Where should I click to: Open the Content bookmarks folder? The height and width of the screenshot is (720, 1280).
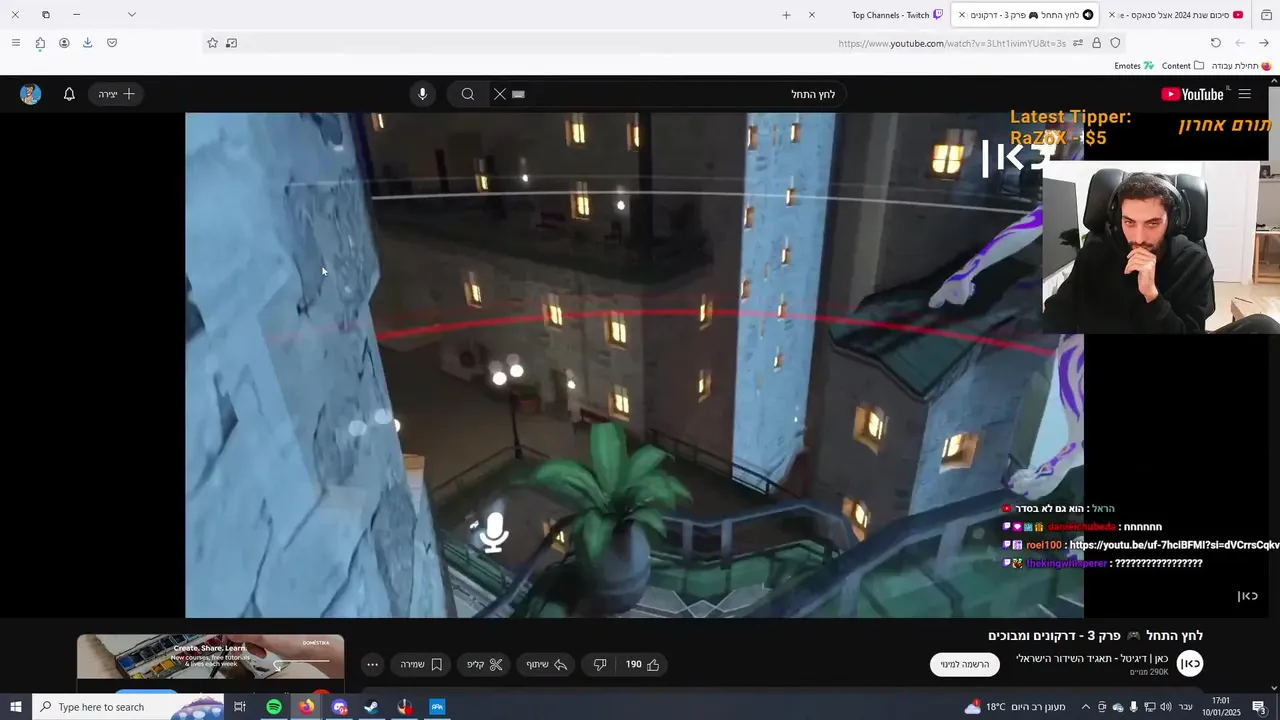click(x=1183, y=66)
